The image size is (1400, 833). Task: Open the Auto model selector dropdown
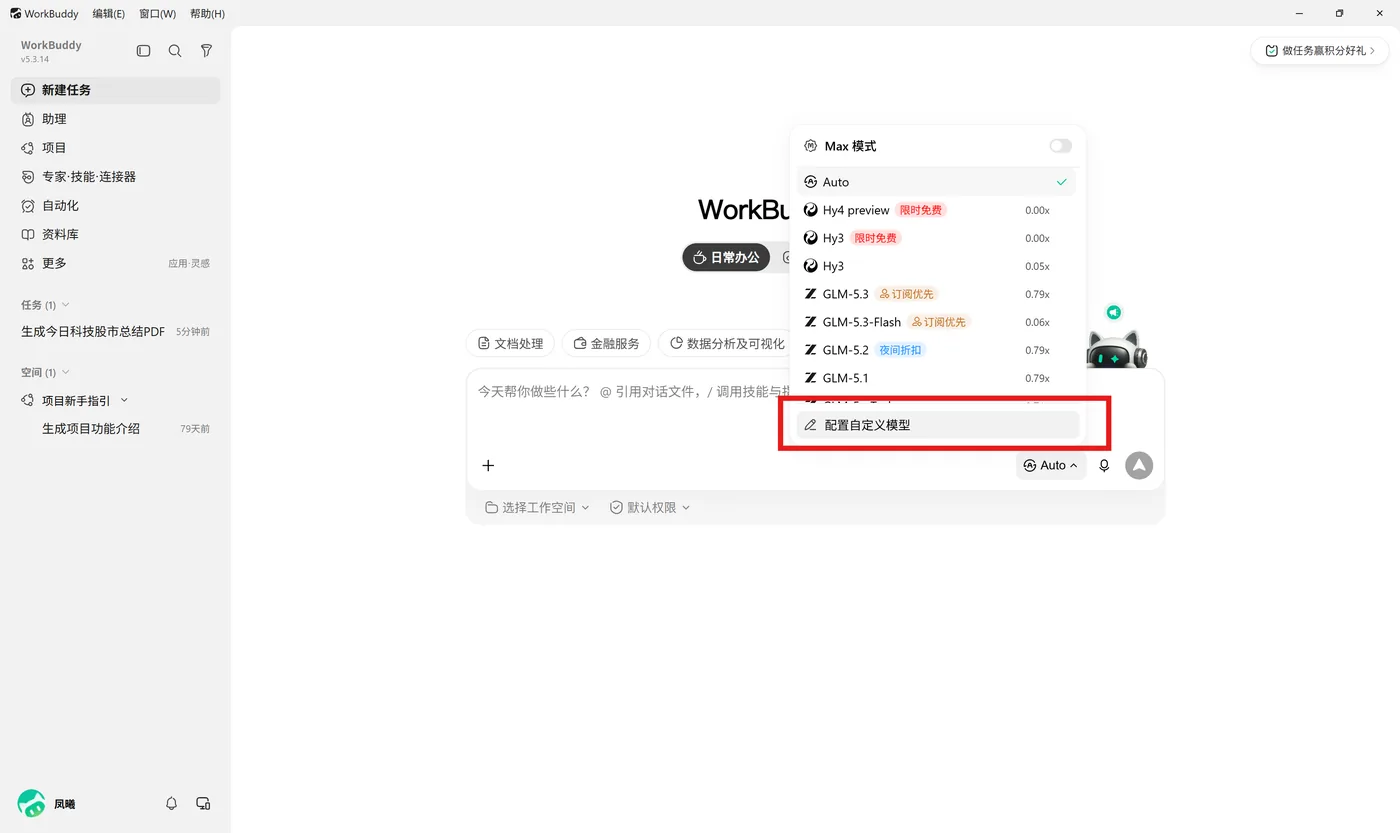tap(1051, 465)
